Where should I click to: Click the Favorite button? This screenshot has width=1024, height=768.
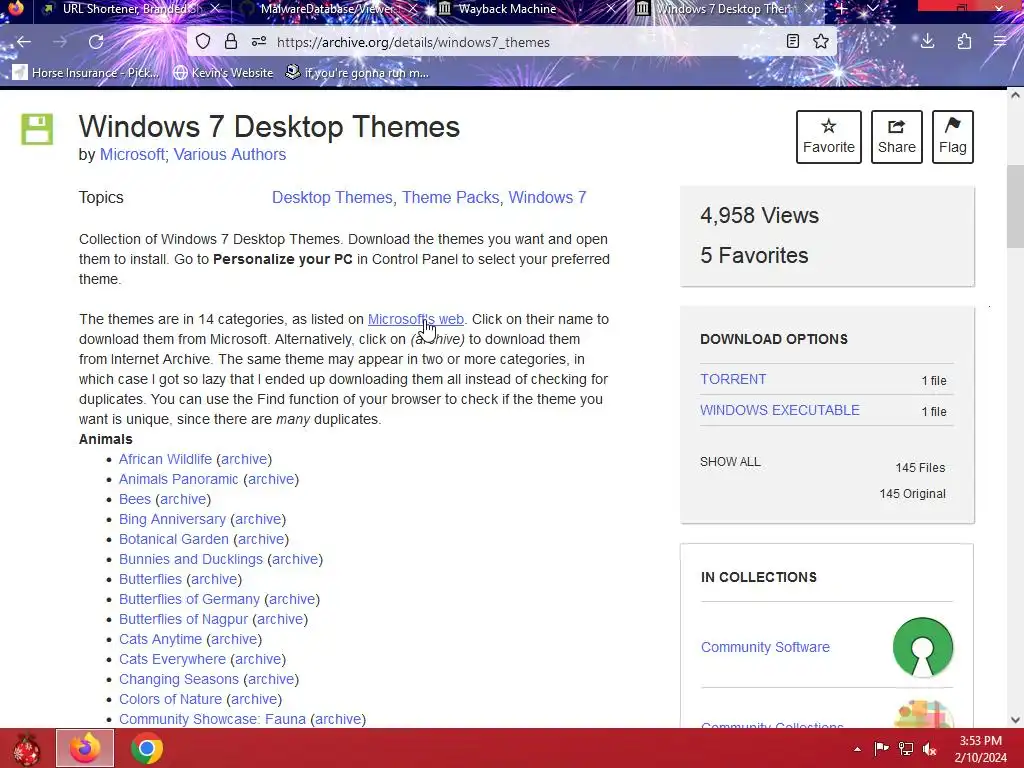click(828, 136)
